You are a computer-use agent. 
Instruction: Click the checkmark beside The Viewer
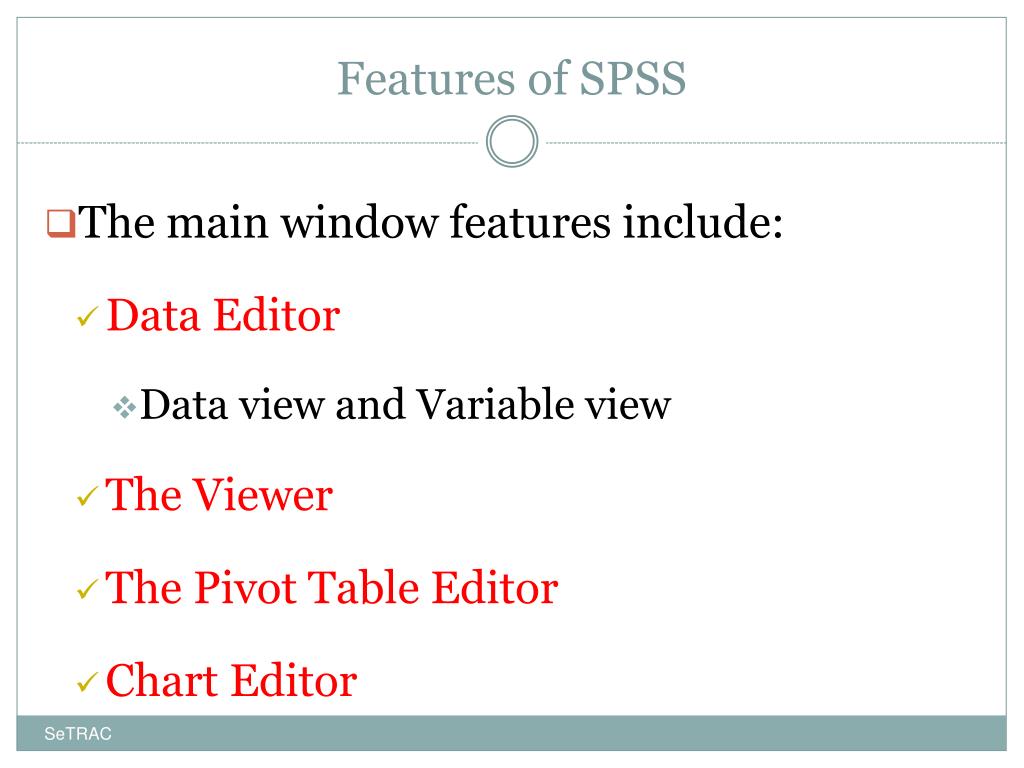[x=88, y=496]
